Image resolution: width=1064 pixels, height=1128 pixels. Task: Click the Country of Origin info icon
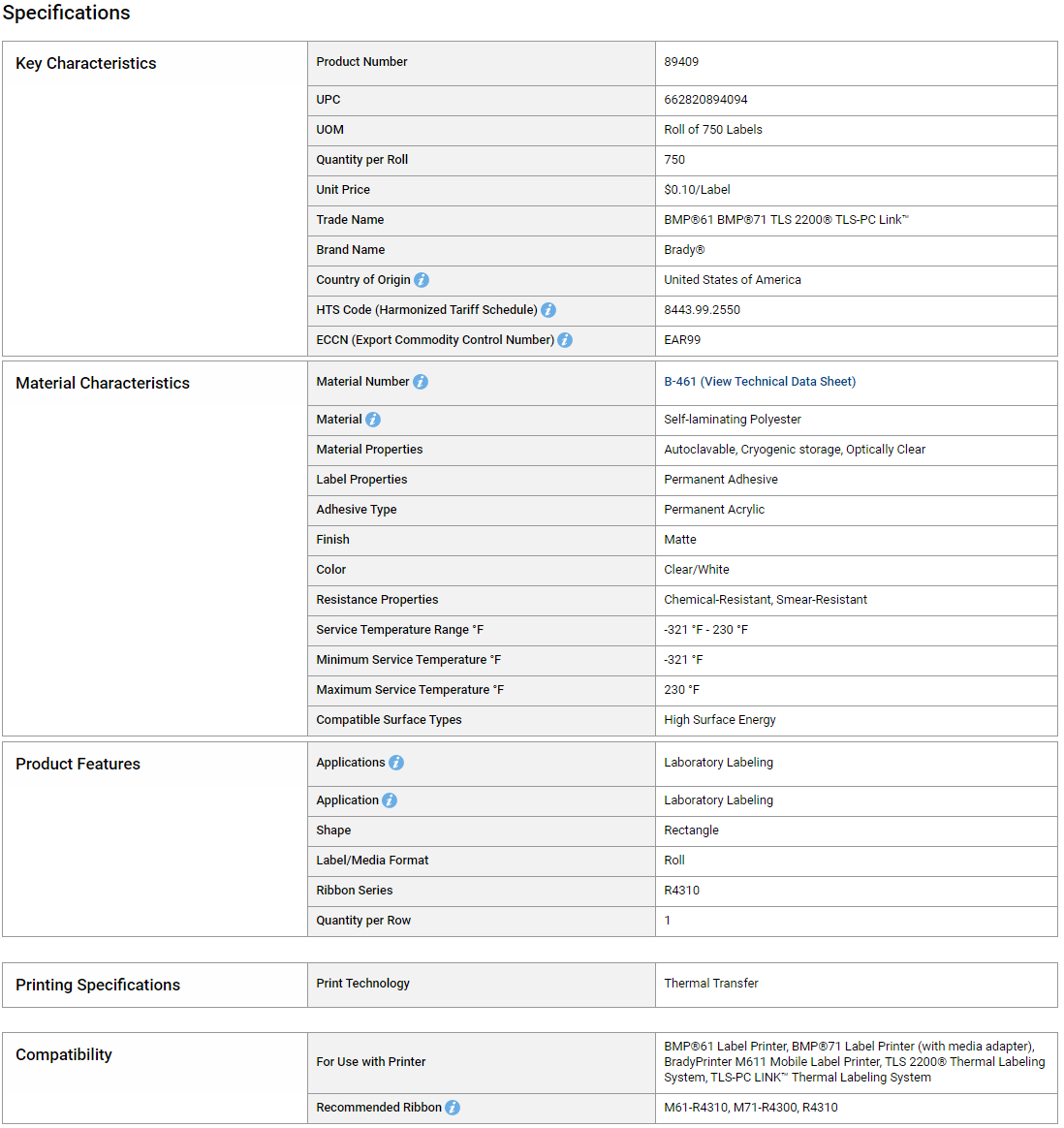(x=422, y=280)
